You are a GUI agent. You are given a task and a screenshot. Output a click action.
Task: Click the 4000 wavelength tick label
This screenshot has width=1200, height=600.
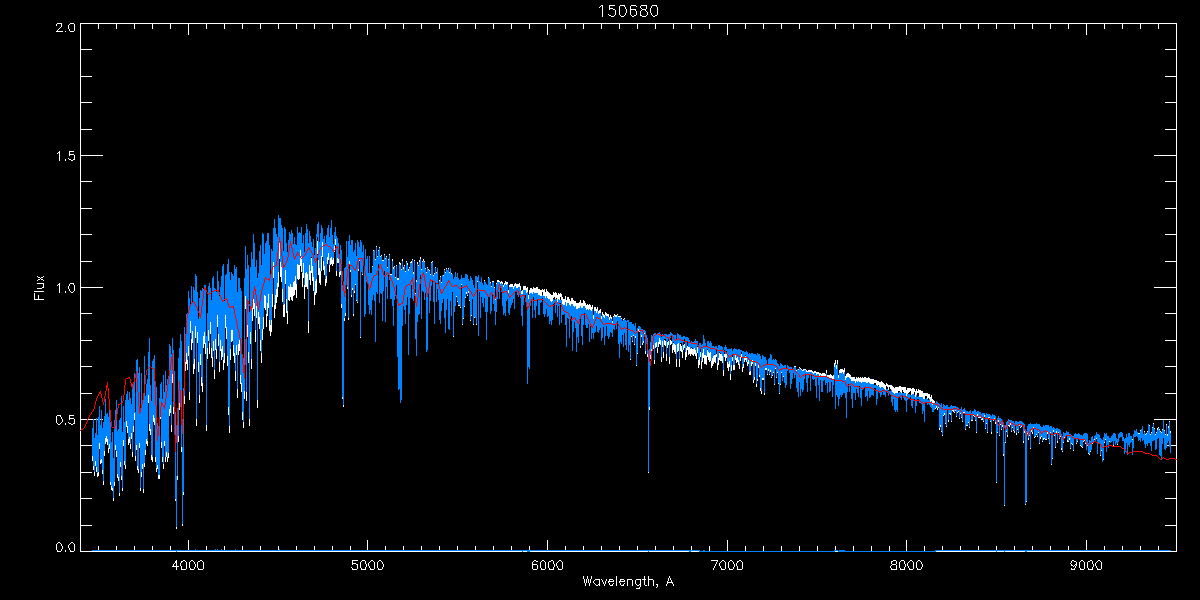tap(188, 565)
